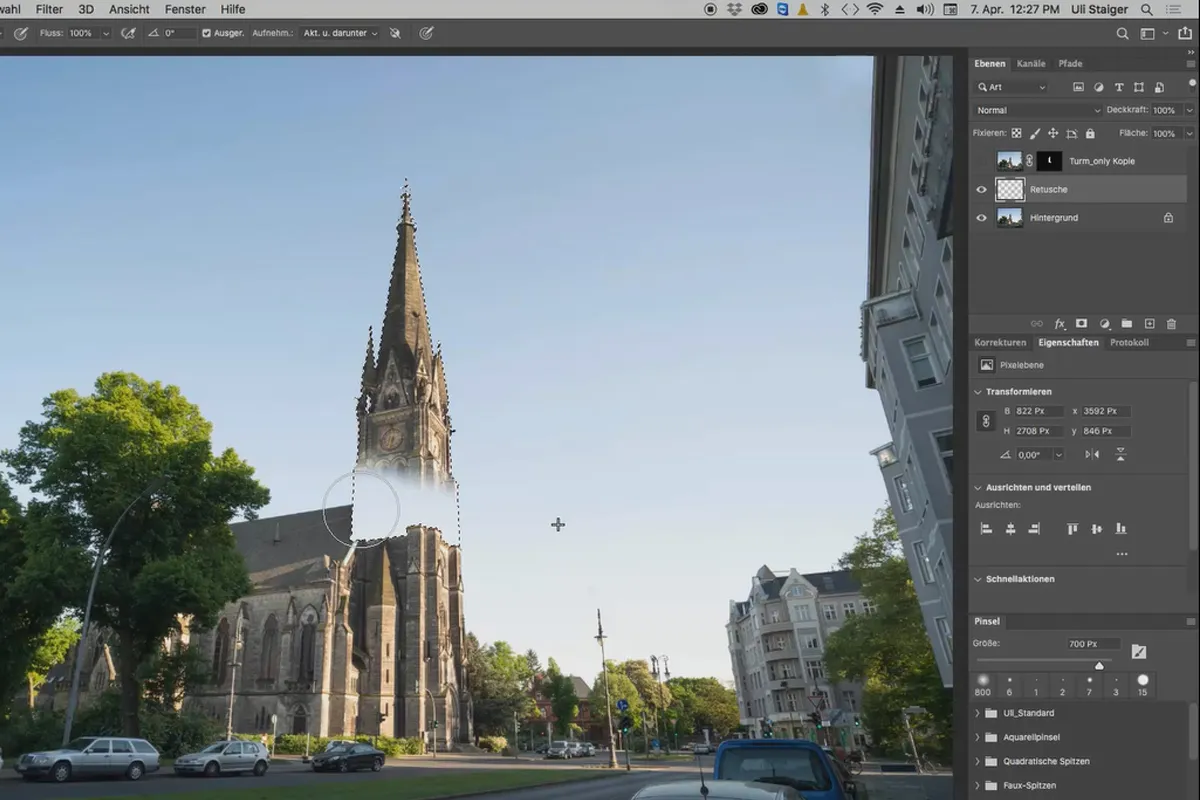
Task: Flip vertically in Transformieren section
Action: click(1121, 454)
